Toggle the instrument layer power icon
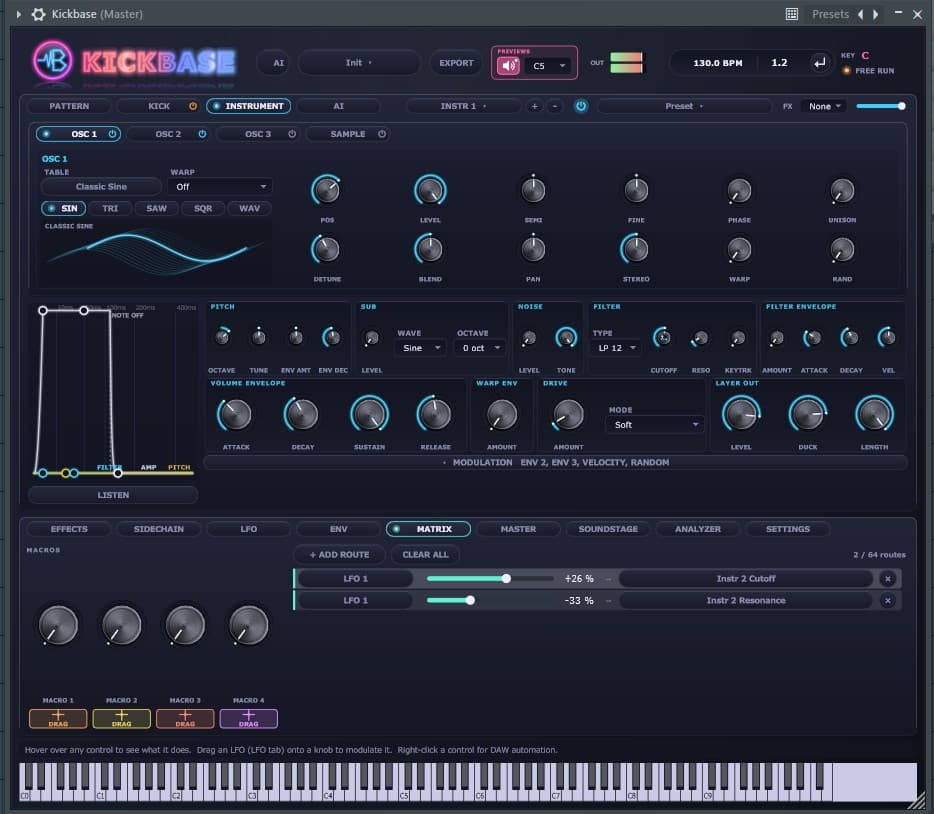934x814 pixels. click(x=581, y=106)
